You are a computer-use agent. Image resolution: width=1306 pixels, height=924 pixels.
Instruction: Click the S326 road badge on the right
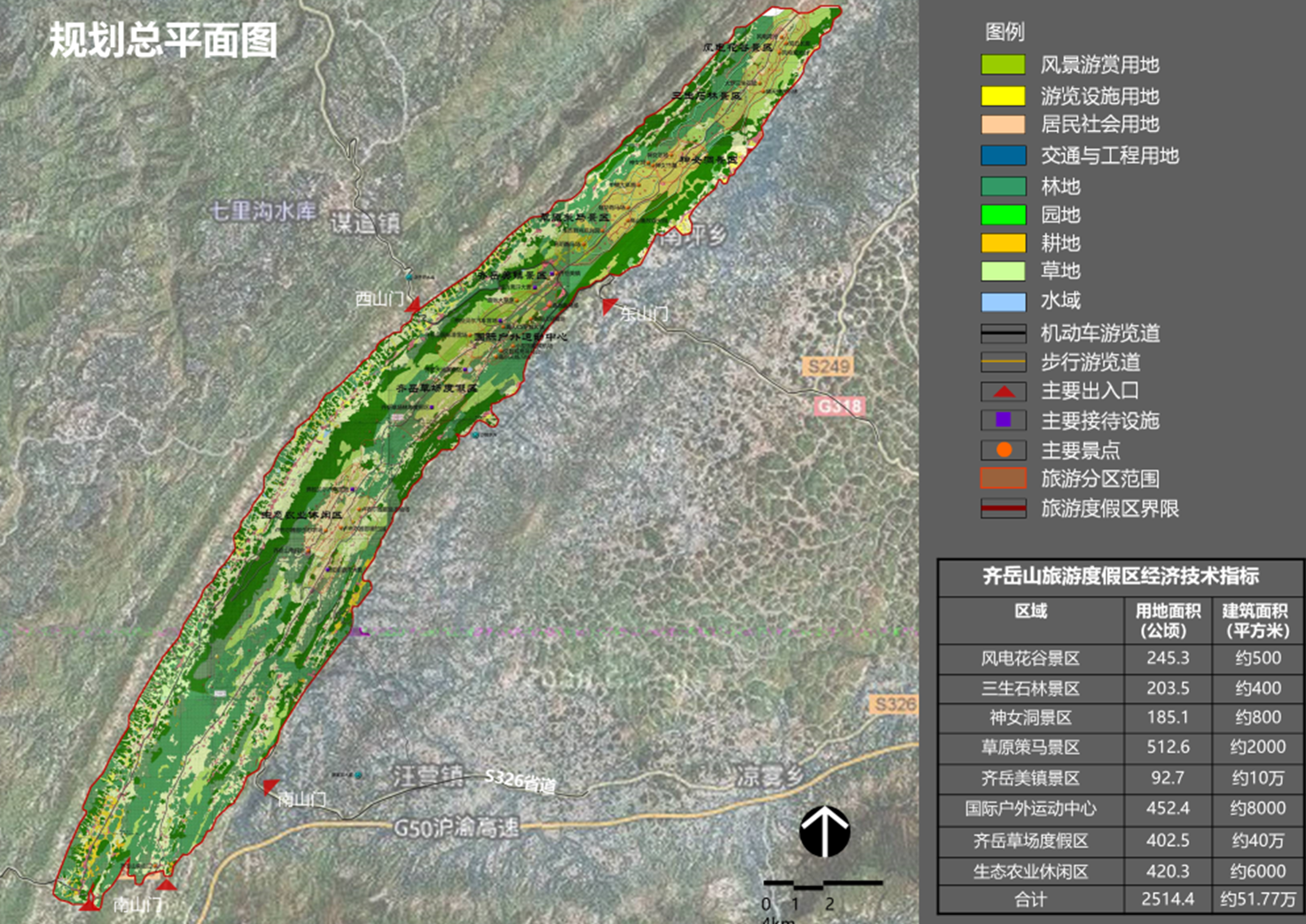893,705
